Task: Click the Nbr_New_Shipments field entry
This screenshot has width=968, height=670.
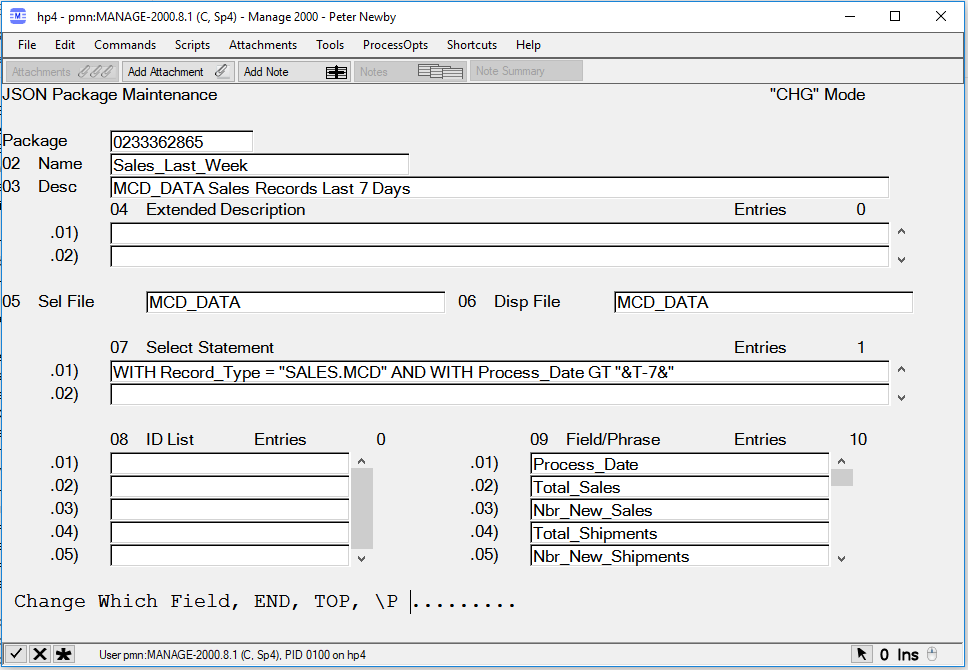Action: tap(680, 555)
